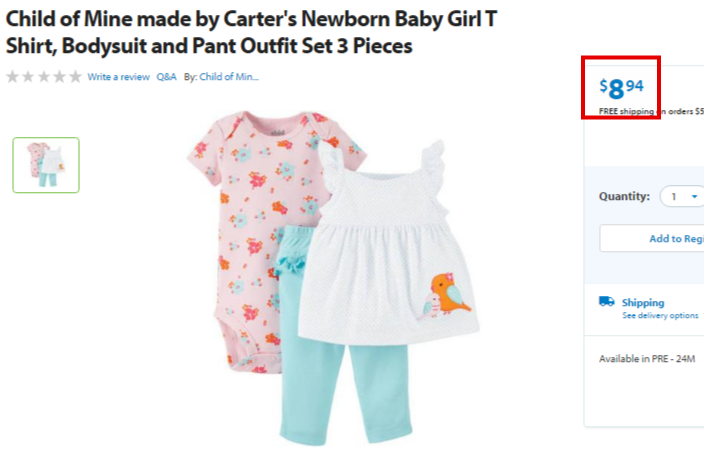Image resolution: width=704 pixels, height=456 pixels.
Task: Click the Quantity dropdown arrow
Action: [695, 197]
